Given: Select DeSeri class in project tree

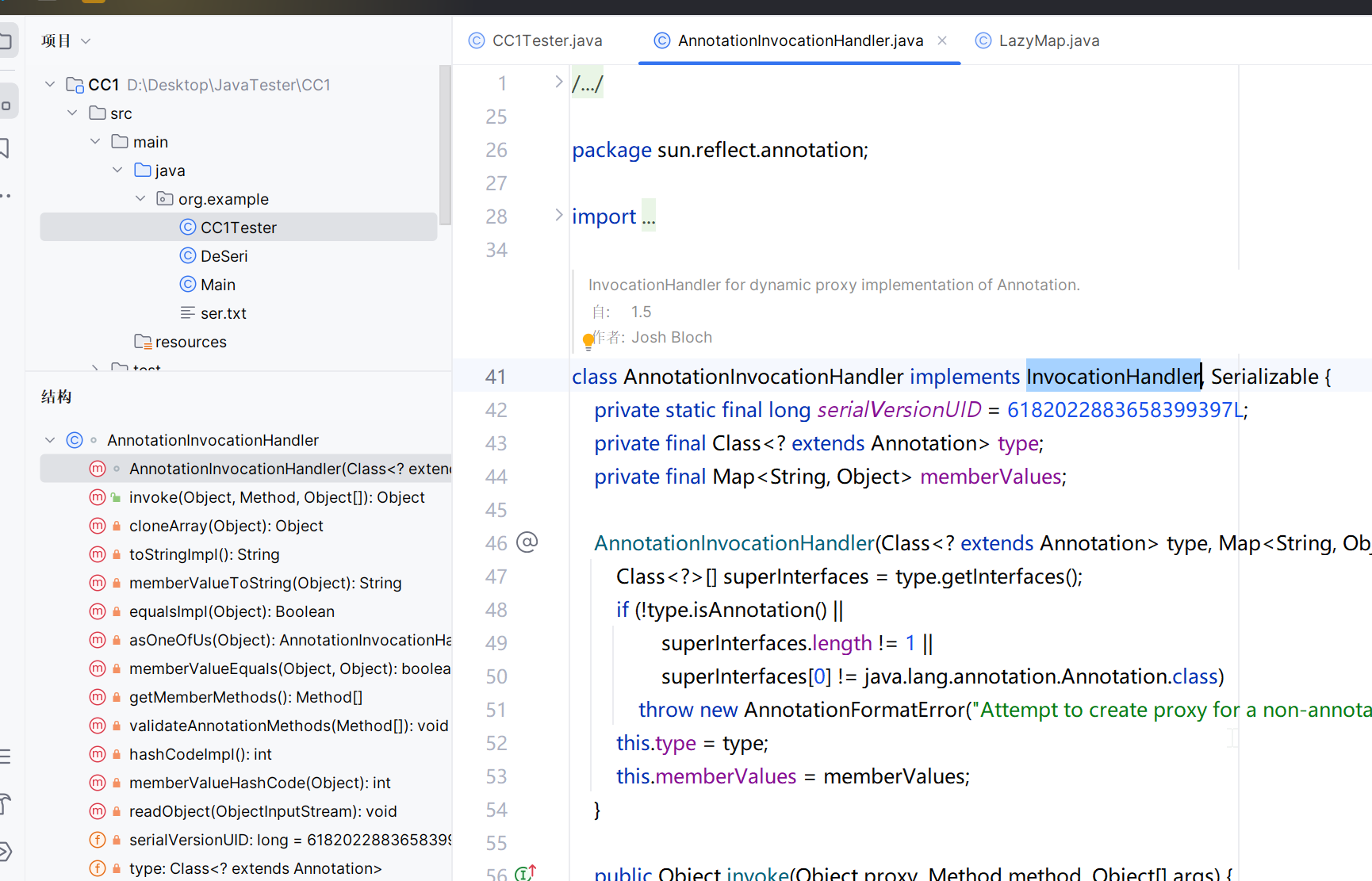Looking at the screenshot, I should [224, 256].
